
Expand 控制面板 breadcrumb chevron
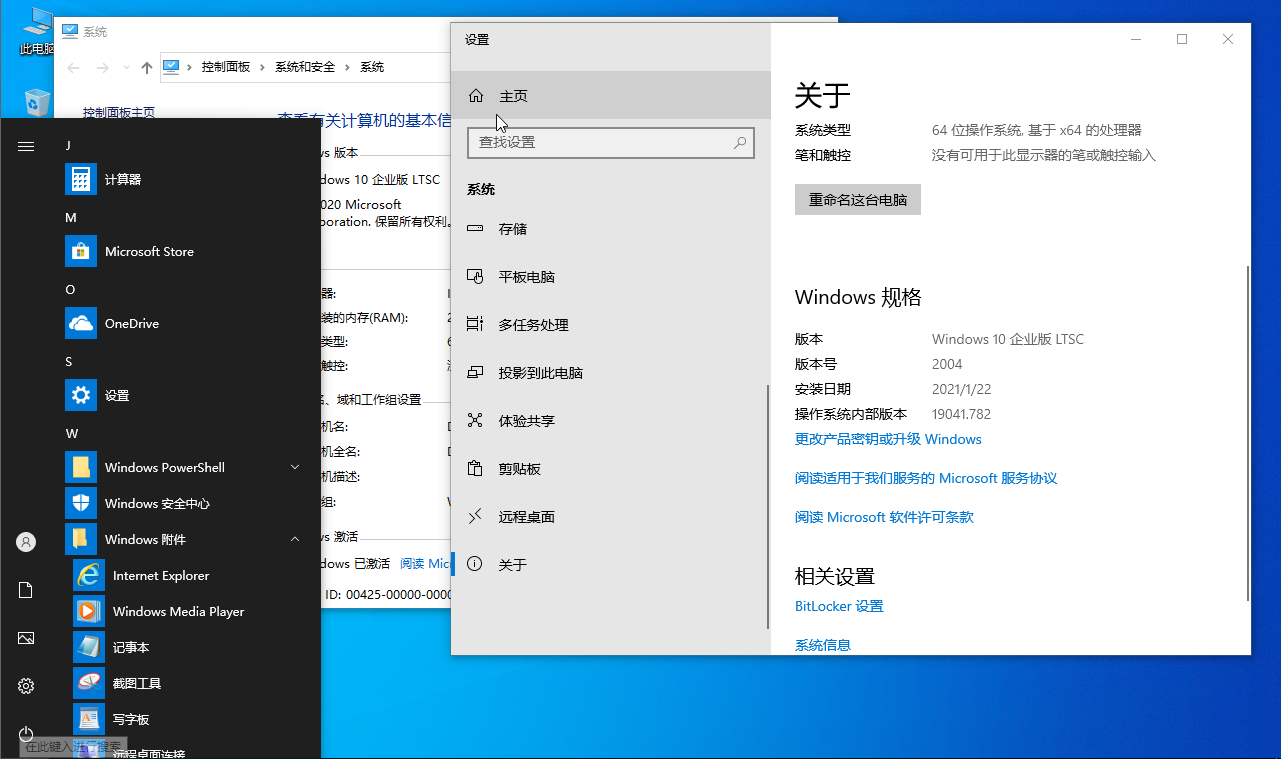263,67
